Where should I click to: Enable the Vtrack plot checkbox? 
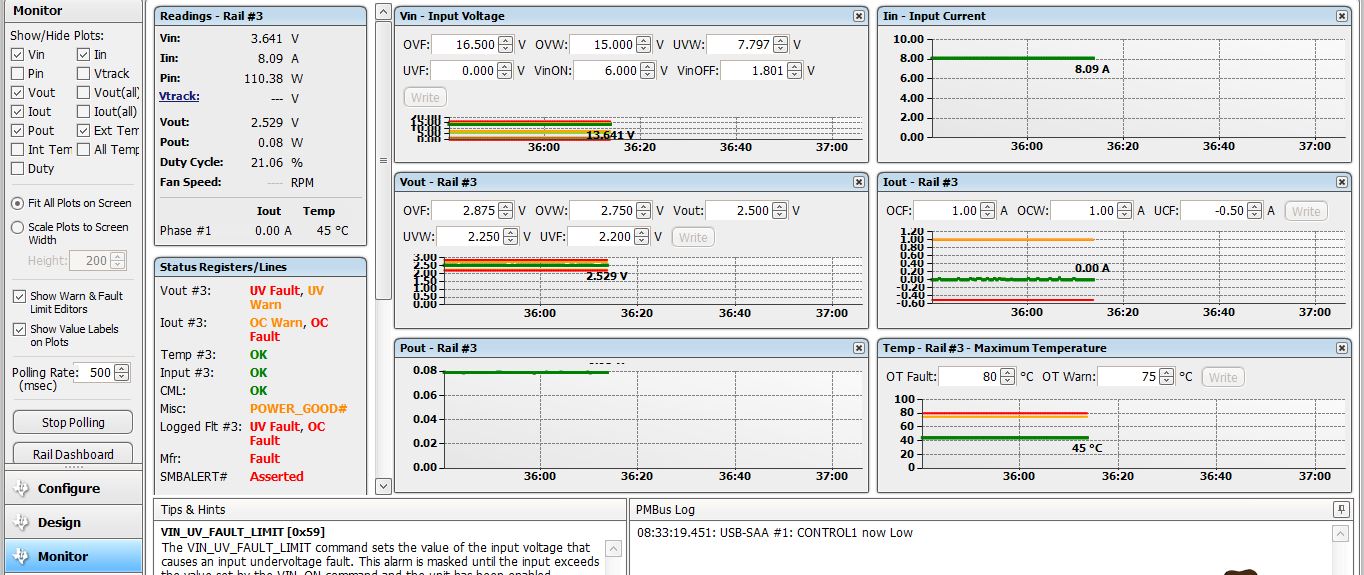84,74
